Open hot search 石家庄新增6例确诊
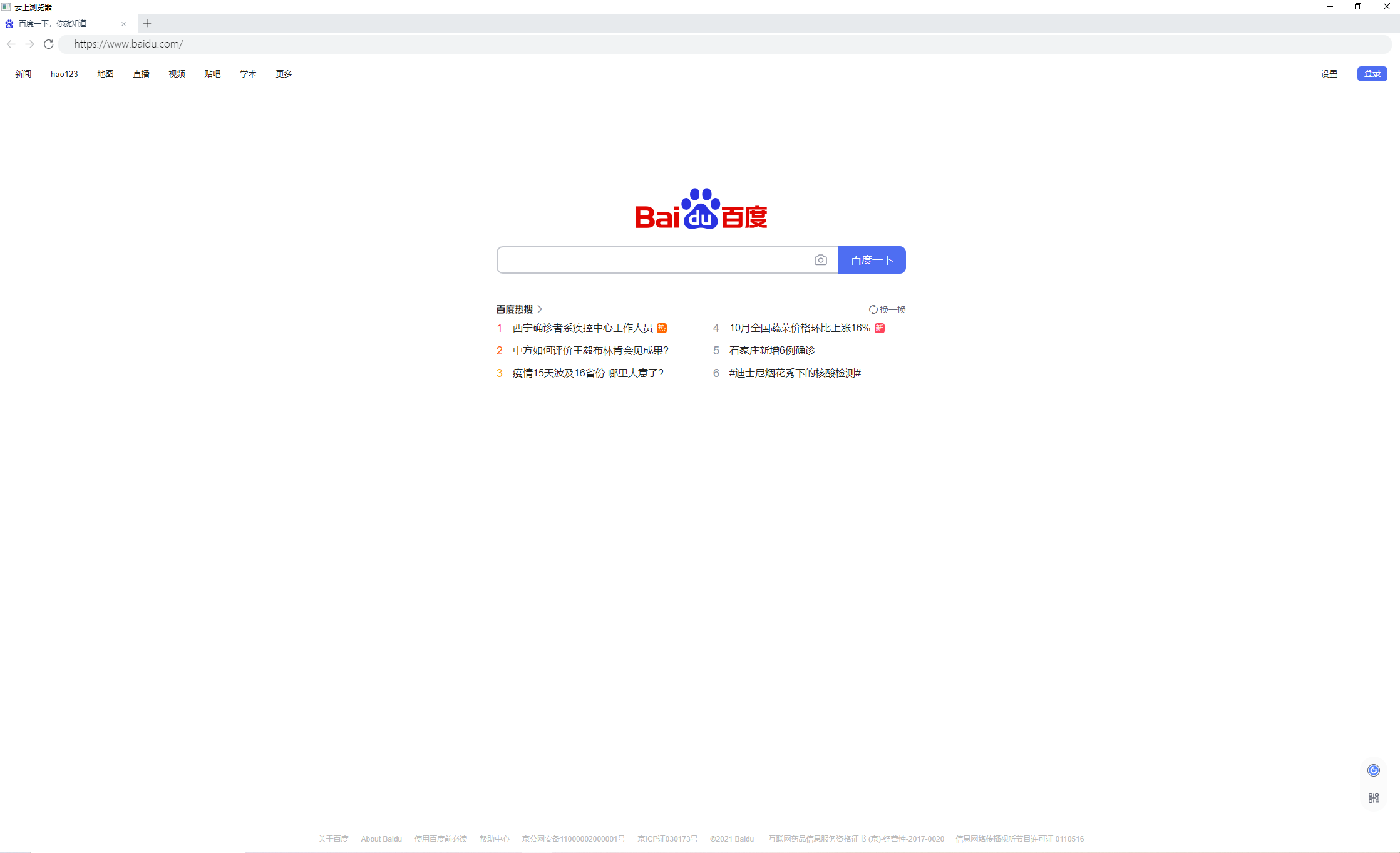This screenshot has height=853, width=1400. (x=771, y=350)
